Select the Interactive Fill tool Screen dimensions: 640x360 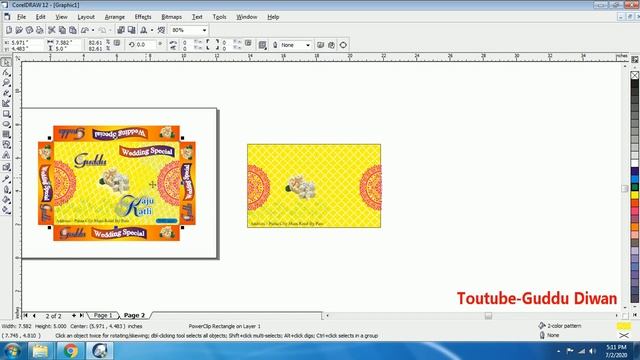[6, 210]
